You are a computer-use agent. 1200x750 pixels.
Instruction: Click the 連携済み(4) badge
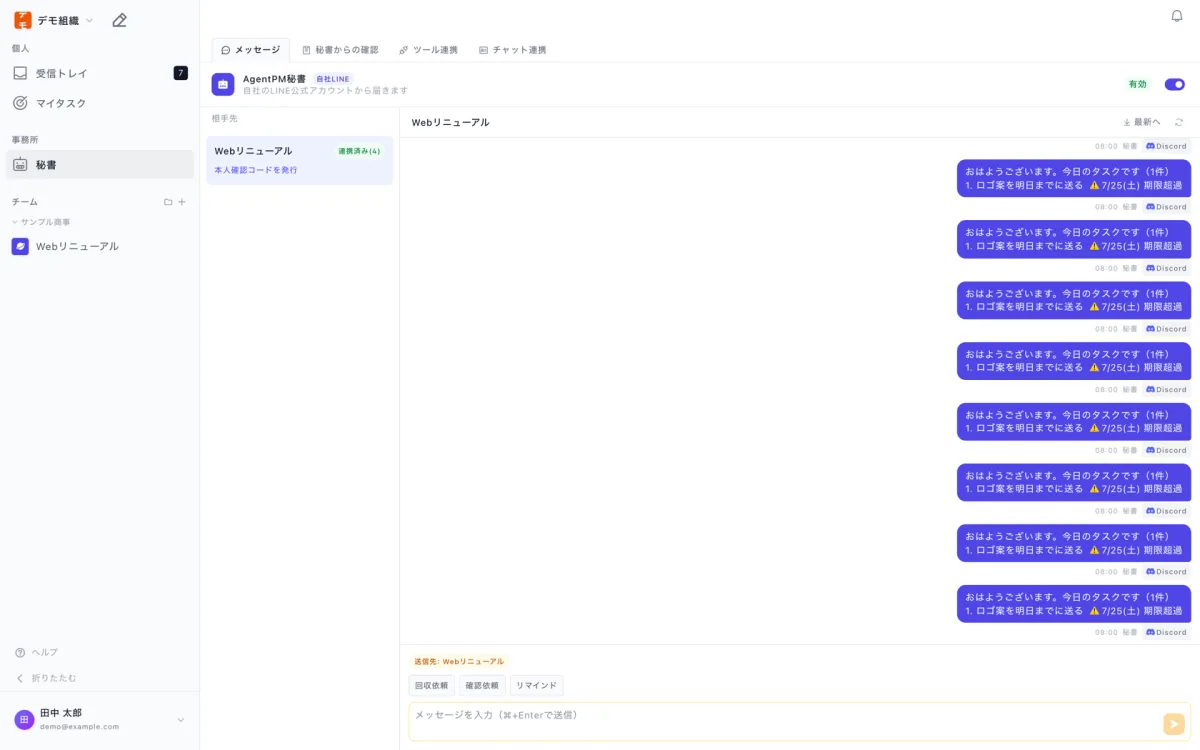coord(359,151)
